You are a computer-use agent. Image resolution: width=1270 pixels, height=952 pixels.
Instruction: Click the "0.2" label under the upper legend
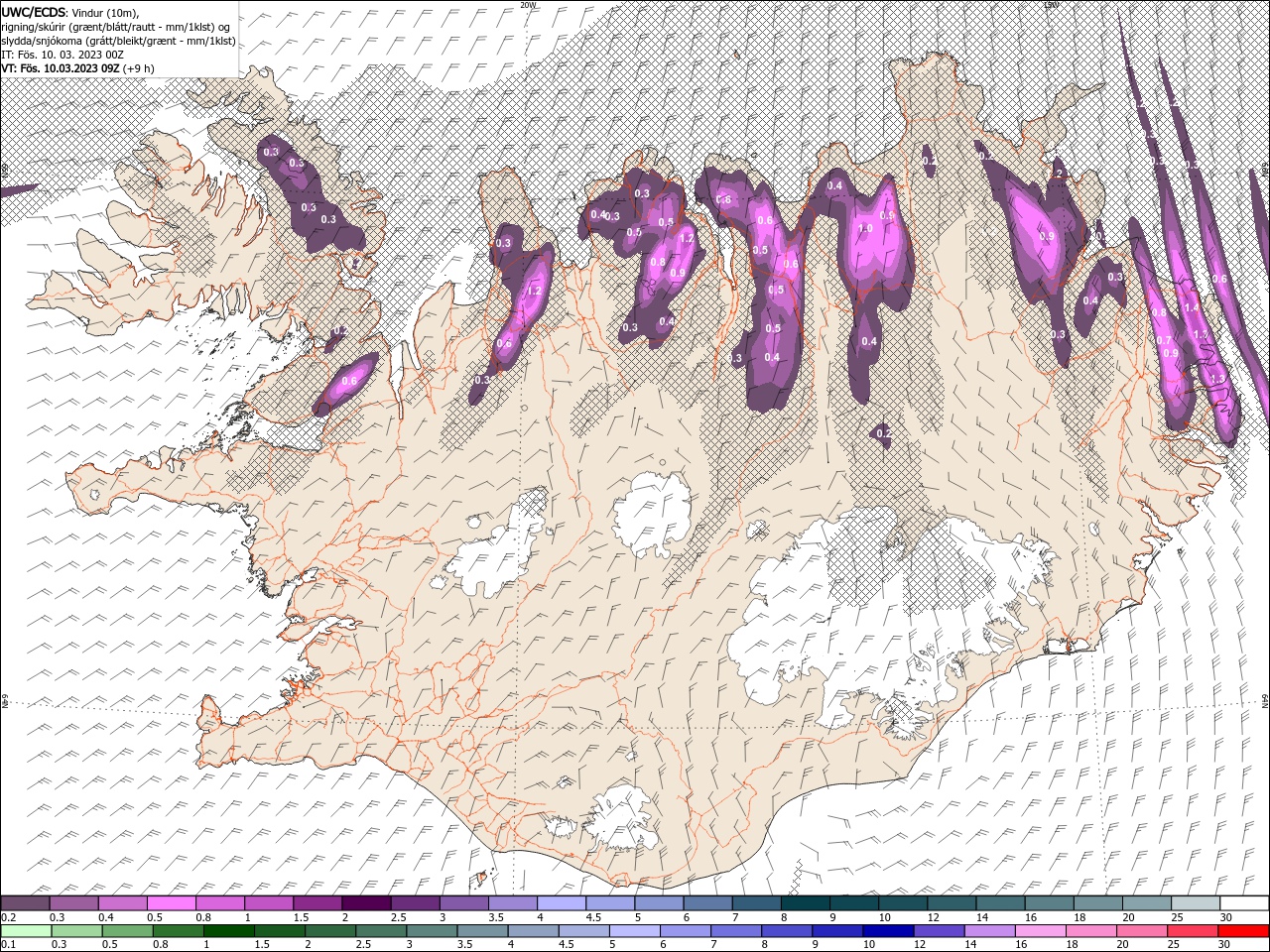(x=8, y=917)
